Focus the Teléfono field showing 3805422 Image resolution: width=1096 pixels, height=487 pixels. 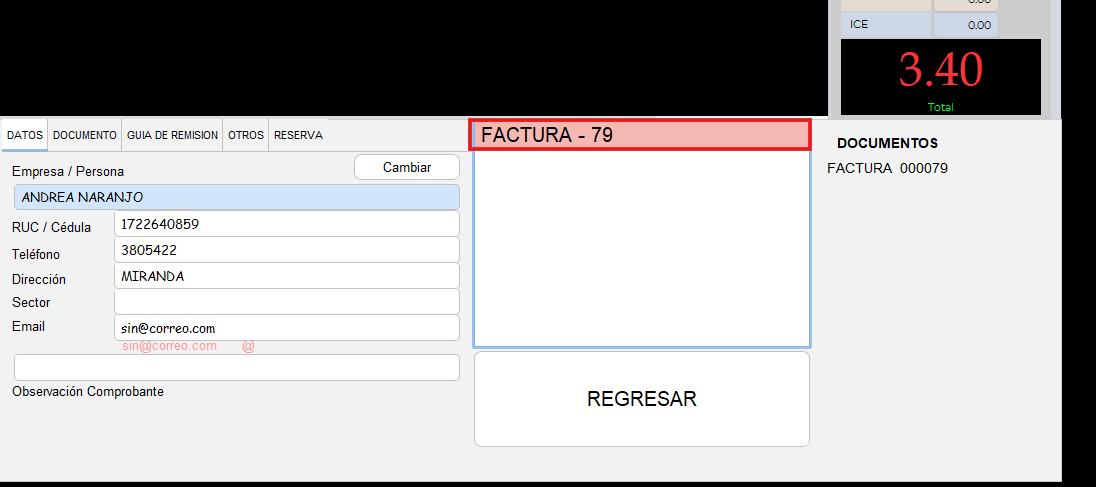tap(287, 250)
